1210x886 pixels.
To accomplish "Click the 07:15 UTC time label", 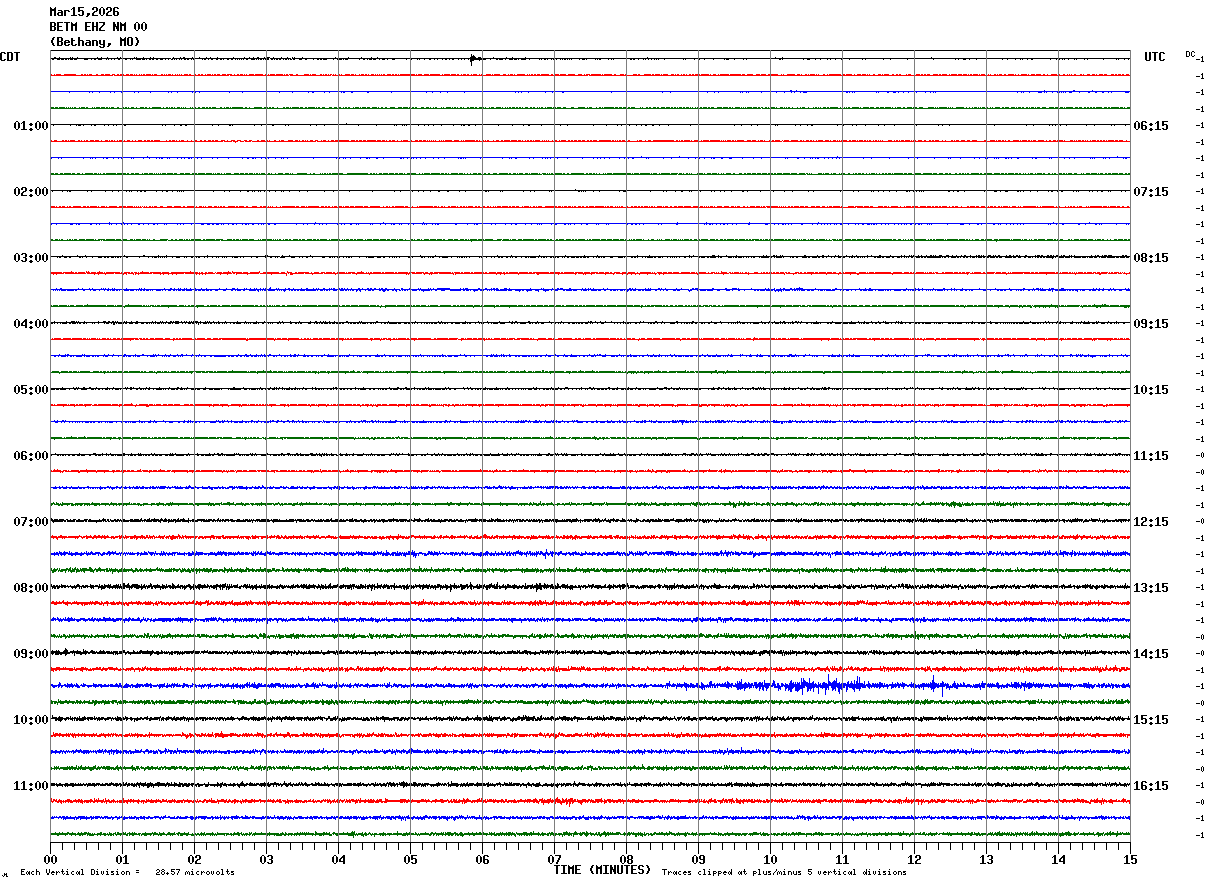I will 1150,191.
